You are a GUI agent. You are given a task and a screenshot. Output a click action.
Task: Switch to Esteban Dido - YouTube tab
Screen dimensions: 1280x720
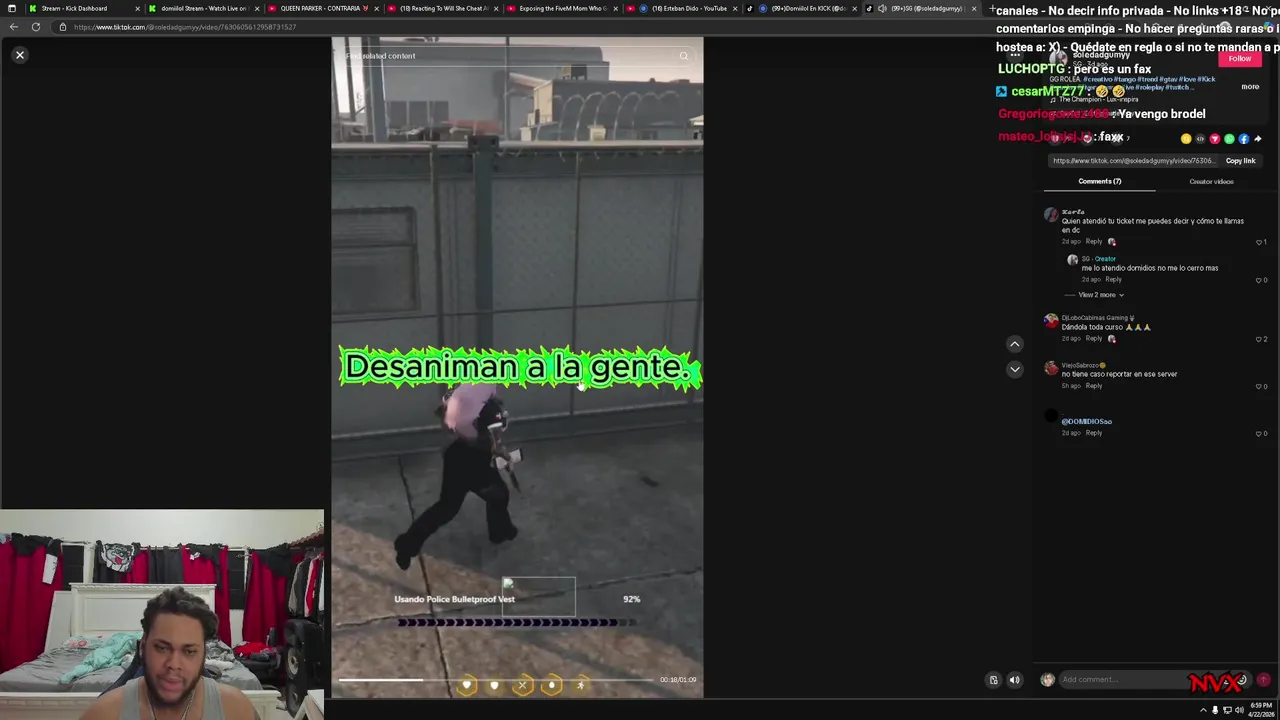point(682,8)
